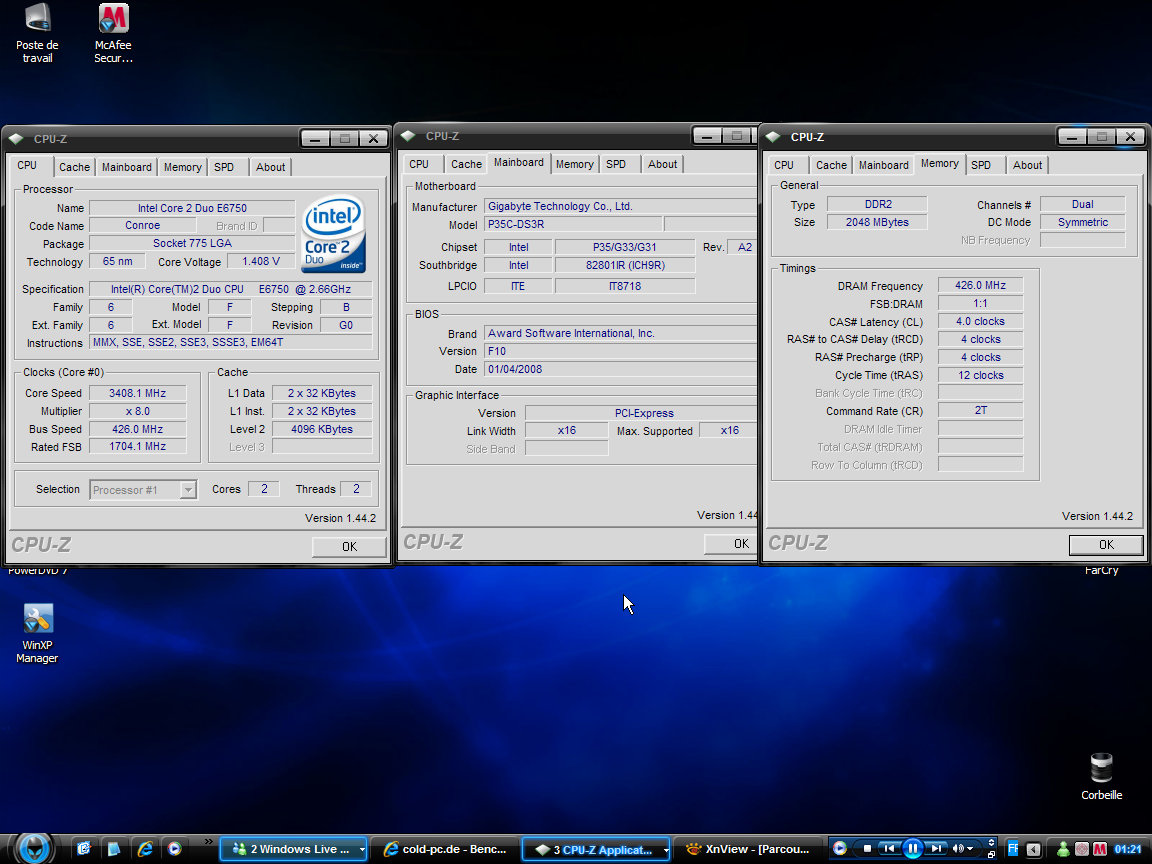Click Core Speed value 3408.1 MHz
The image size is (1152, 864).
(x=137, y=393)
